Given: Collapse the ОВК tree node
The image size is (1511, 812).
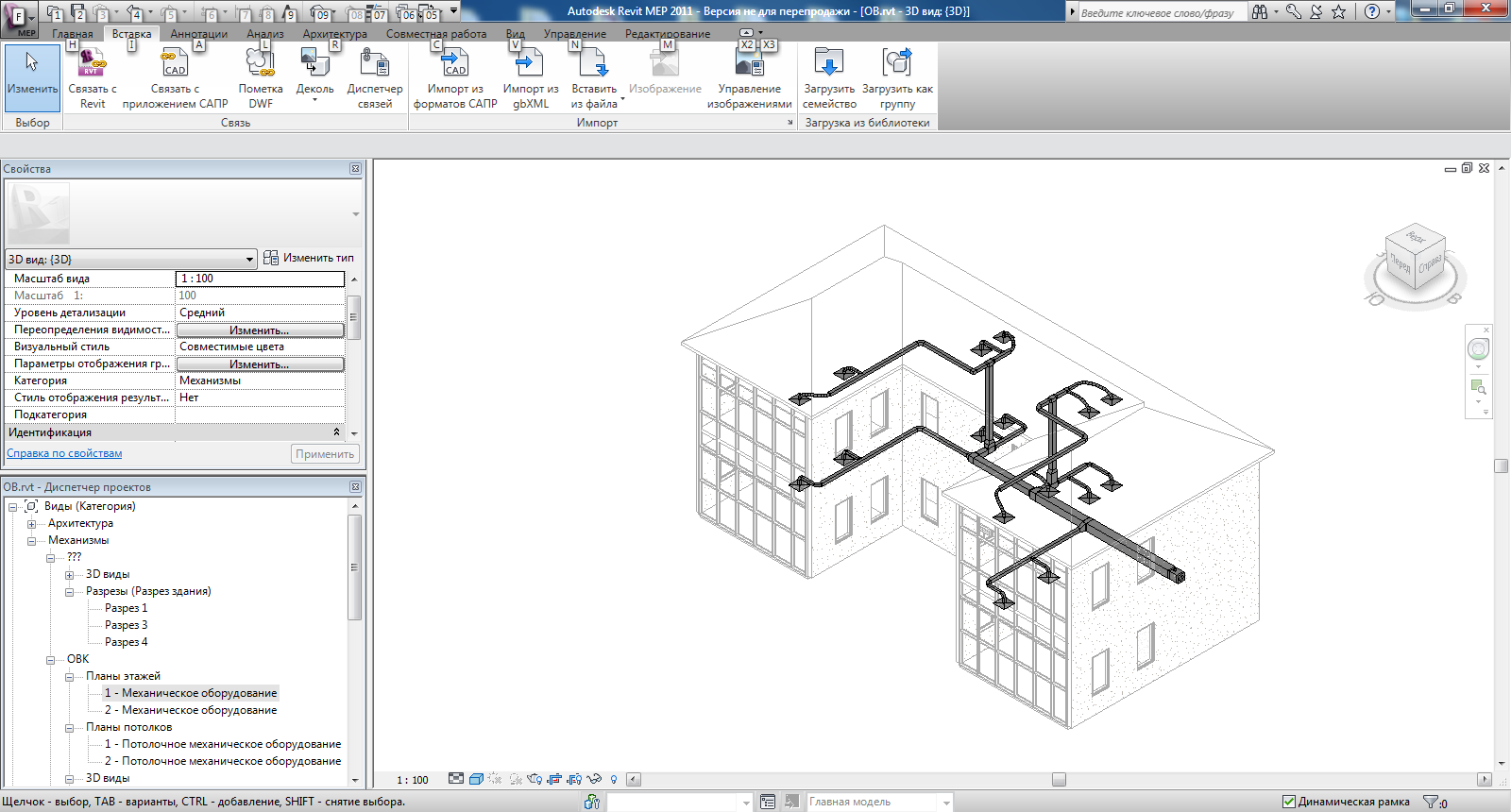Looking at the screenshot, I should click(50, 659).
